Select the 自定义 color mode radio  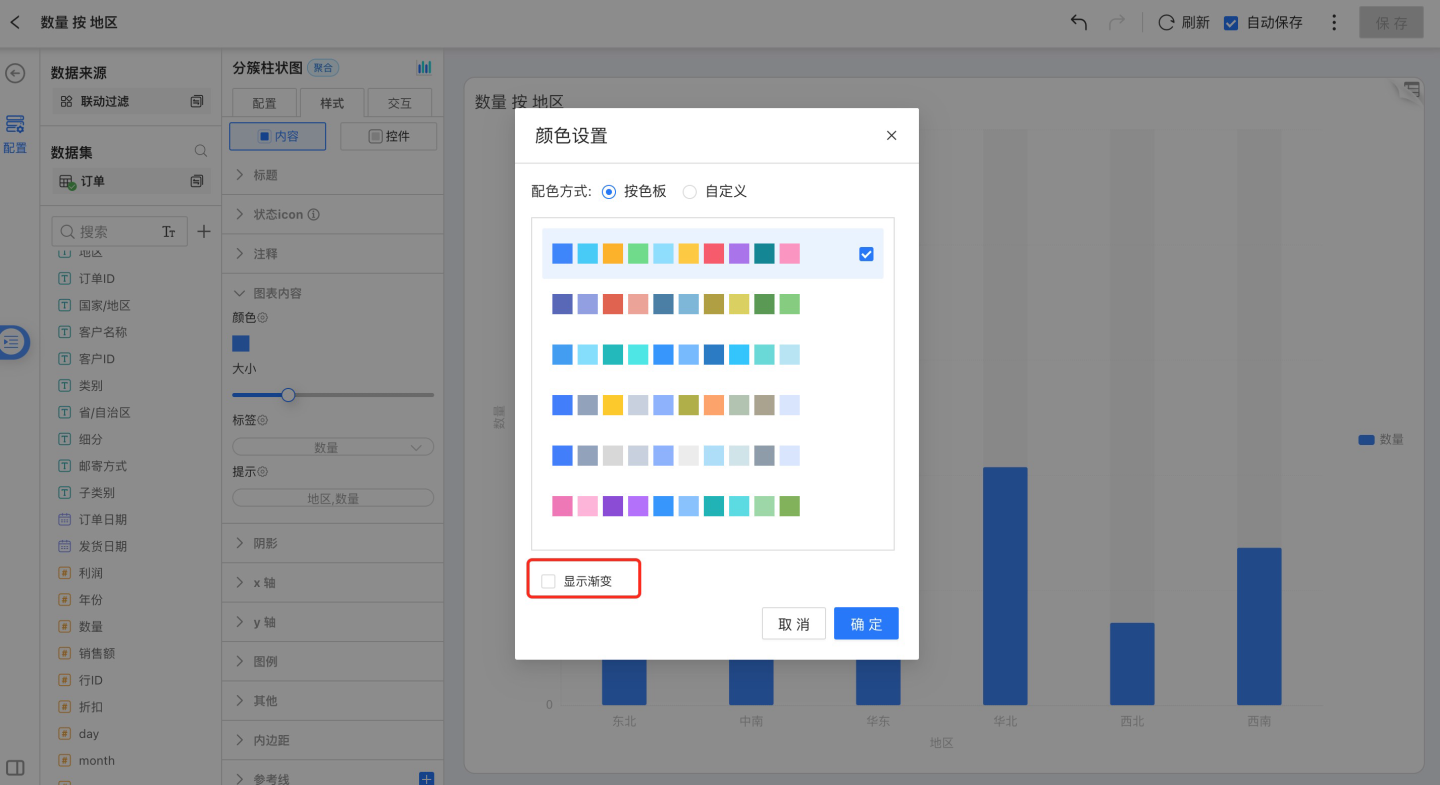[x=690, y=191]
